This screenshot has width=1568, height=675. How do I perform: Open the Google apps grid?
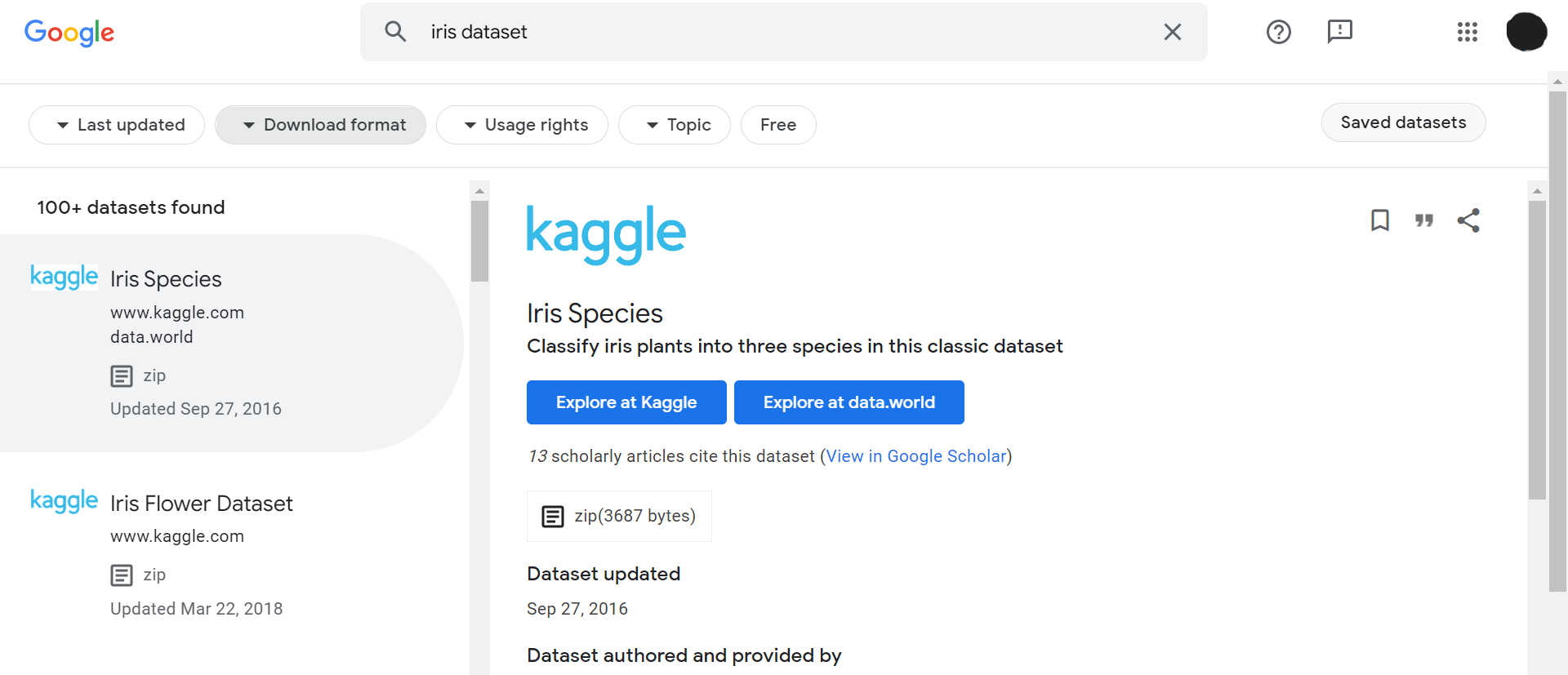(x=1468, y=32)
